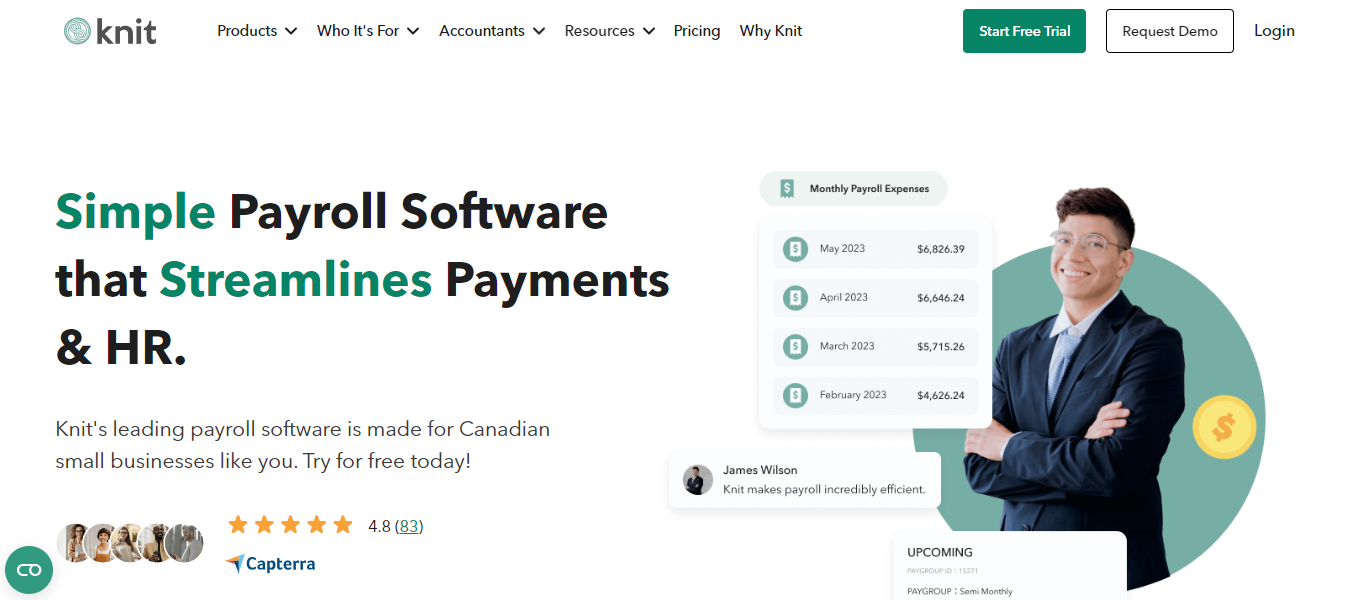Open the Pricing page
The image size is (1345, 600).
pos(697,31)
